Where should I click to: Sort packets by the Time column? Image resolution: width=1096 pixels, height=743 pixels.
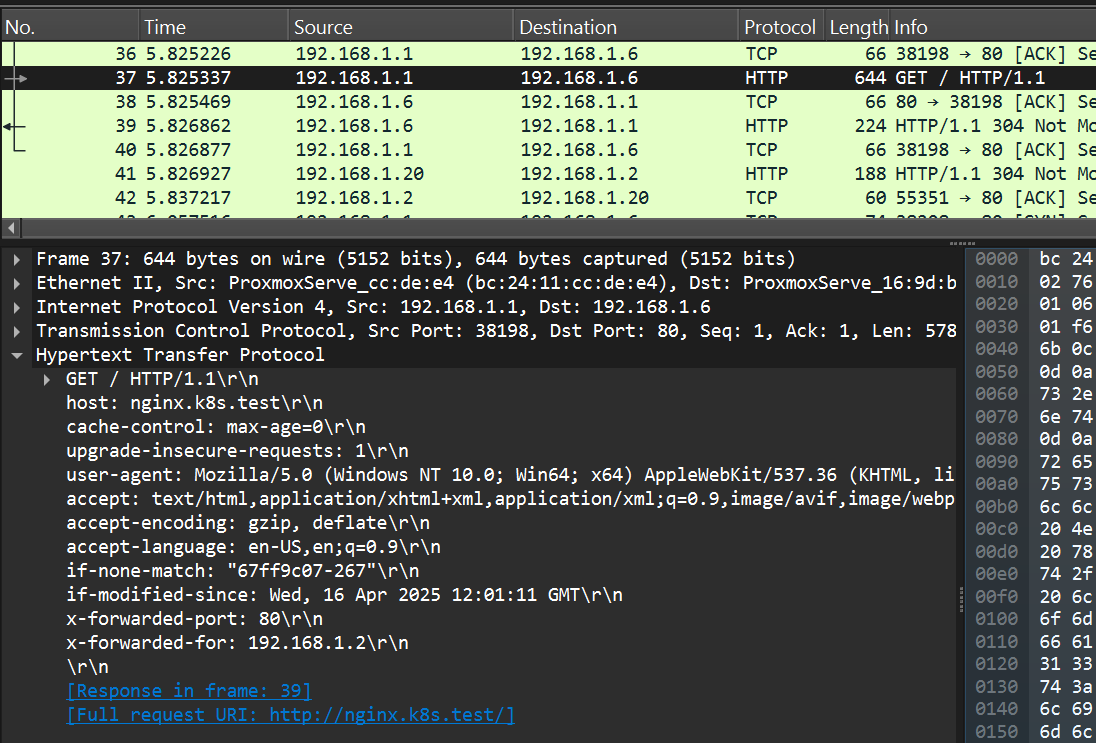point(212,27)
